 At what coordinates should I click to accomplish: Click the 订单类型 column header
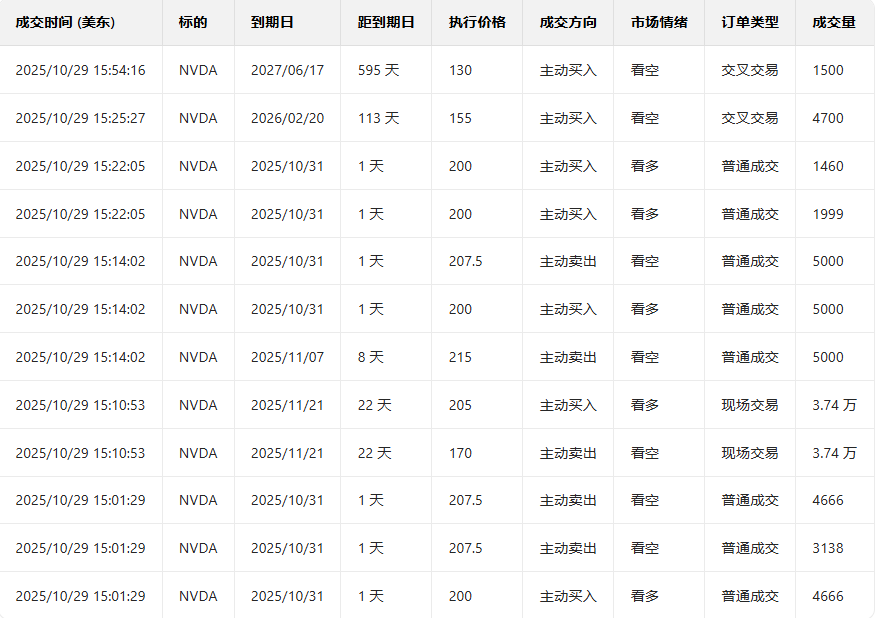pyautogui.click(x=750, y=22)
